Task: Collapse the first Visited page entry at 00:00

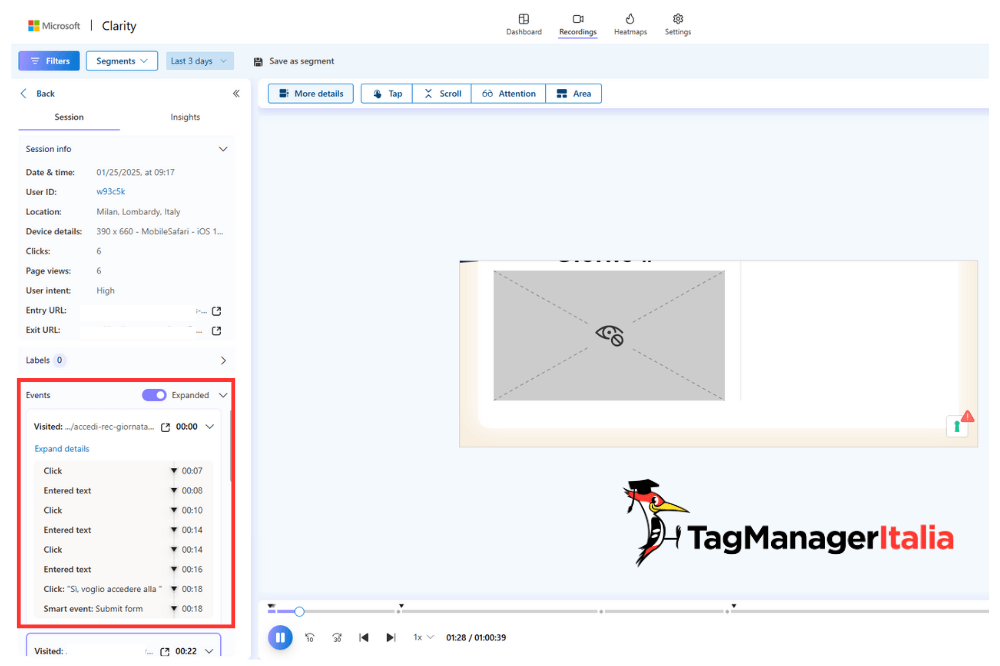Action: pos(209,427)
